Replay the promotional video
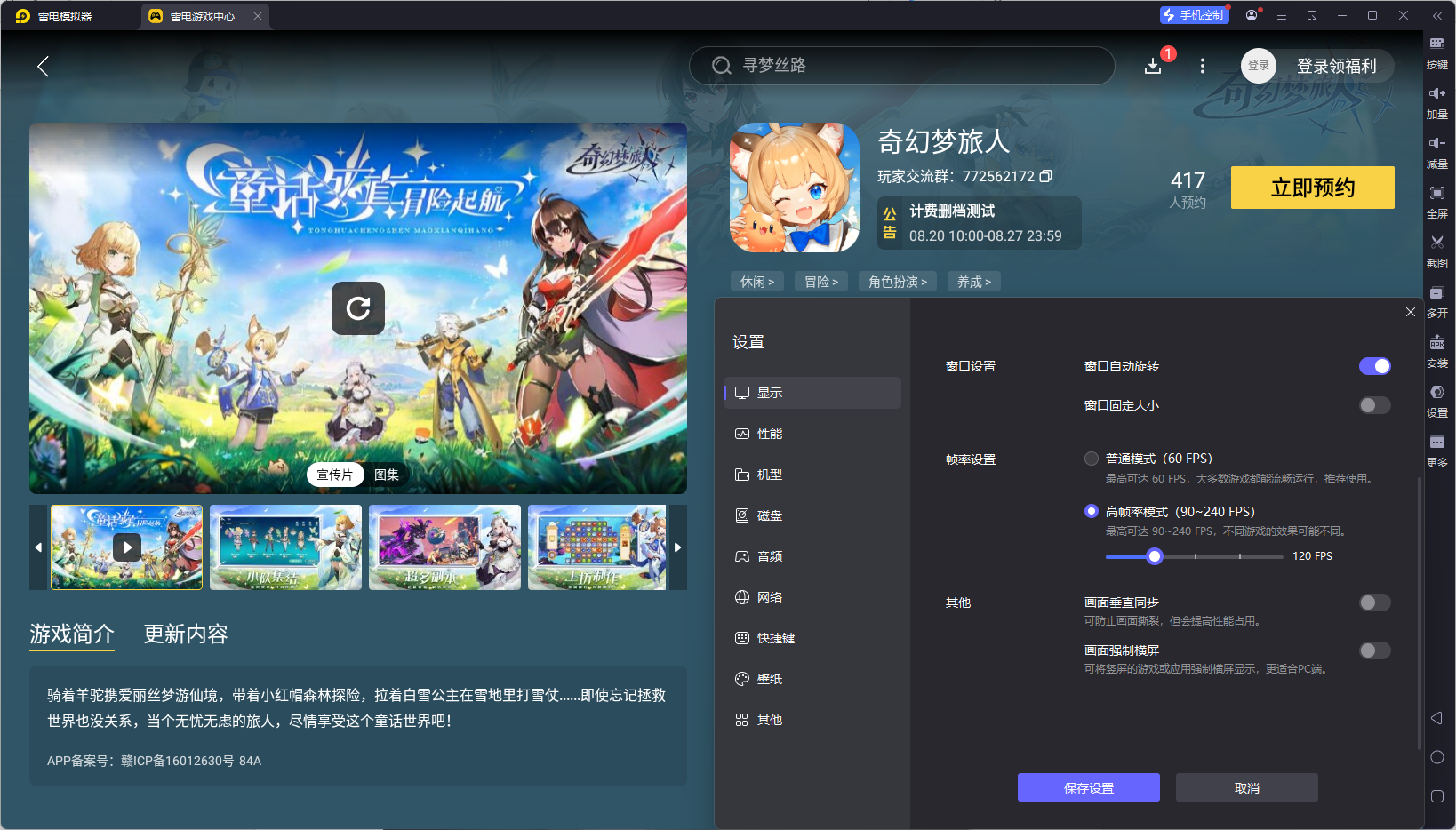This screenshot has width=1456, height=830. (x=358, y=308)
